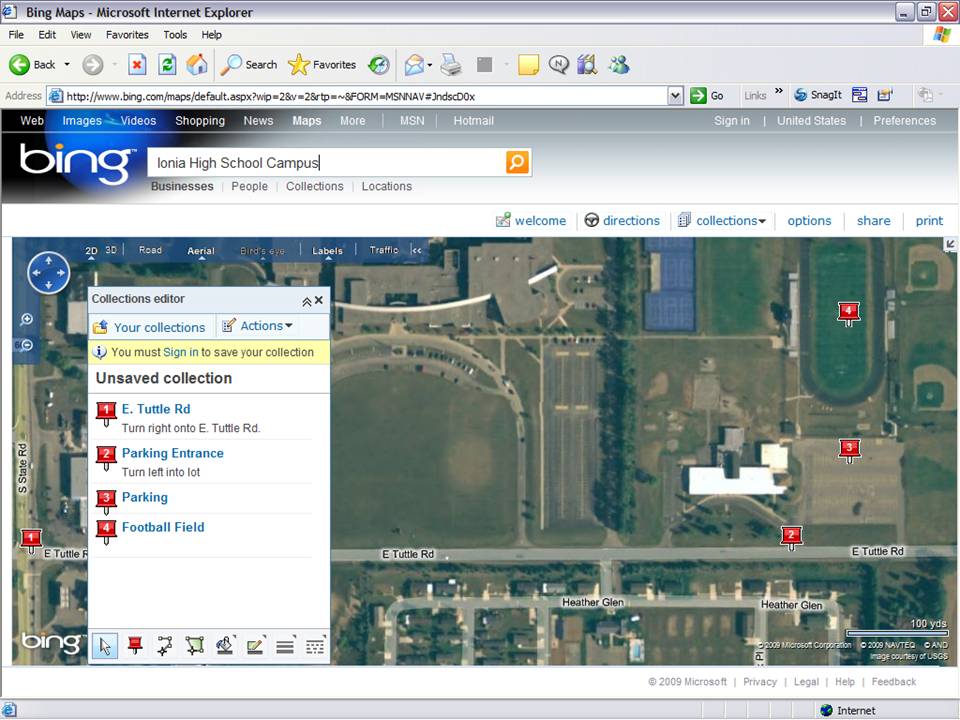Open the Shopping tab on Bing
This screenshot has height=720, width=960.
pyautogui.click(x=200, y=121)
